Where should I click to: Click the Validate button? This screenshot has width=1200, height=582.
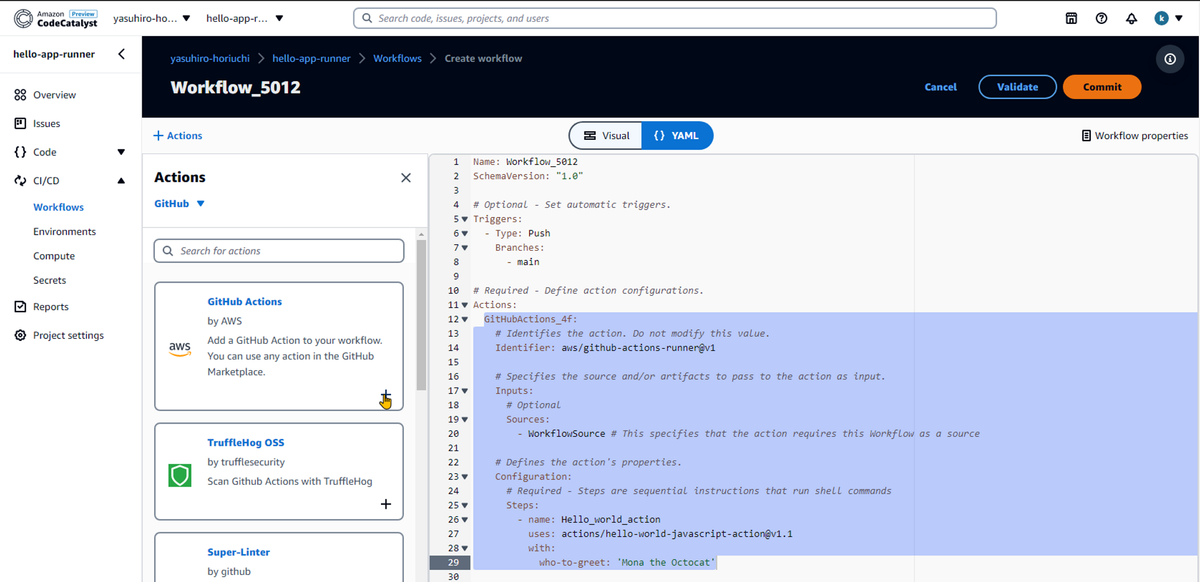[1017, 87]
